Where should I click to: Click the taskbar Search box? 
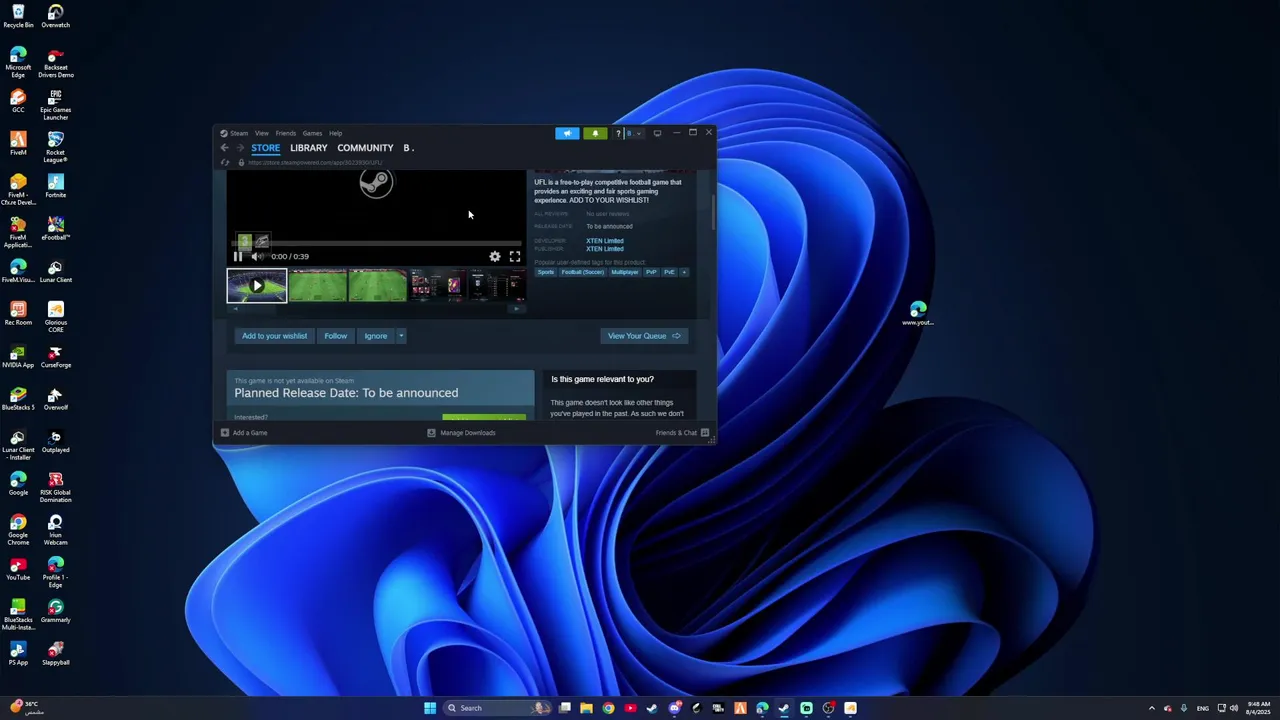click(x=499, y=708)
